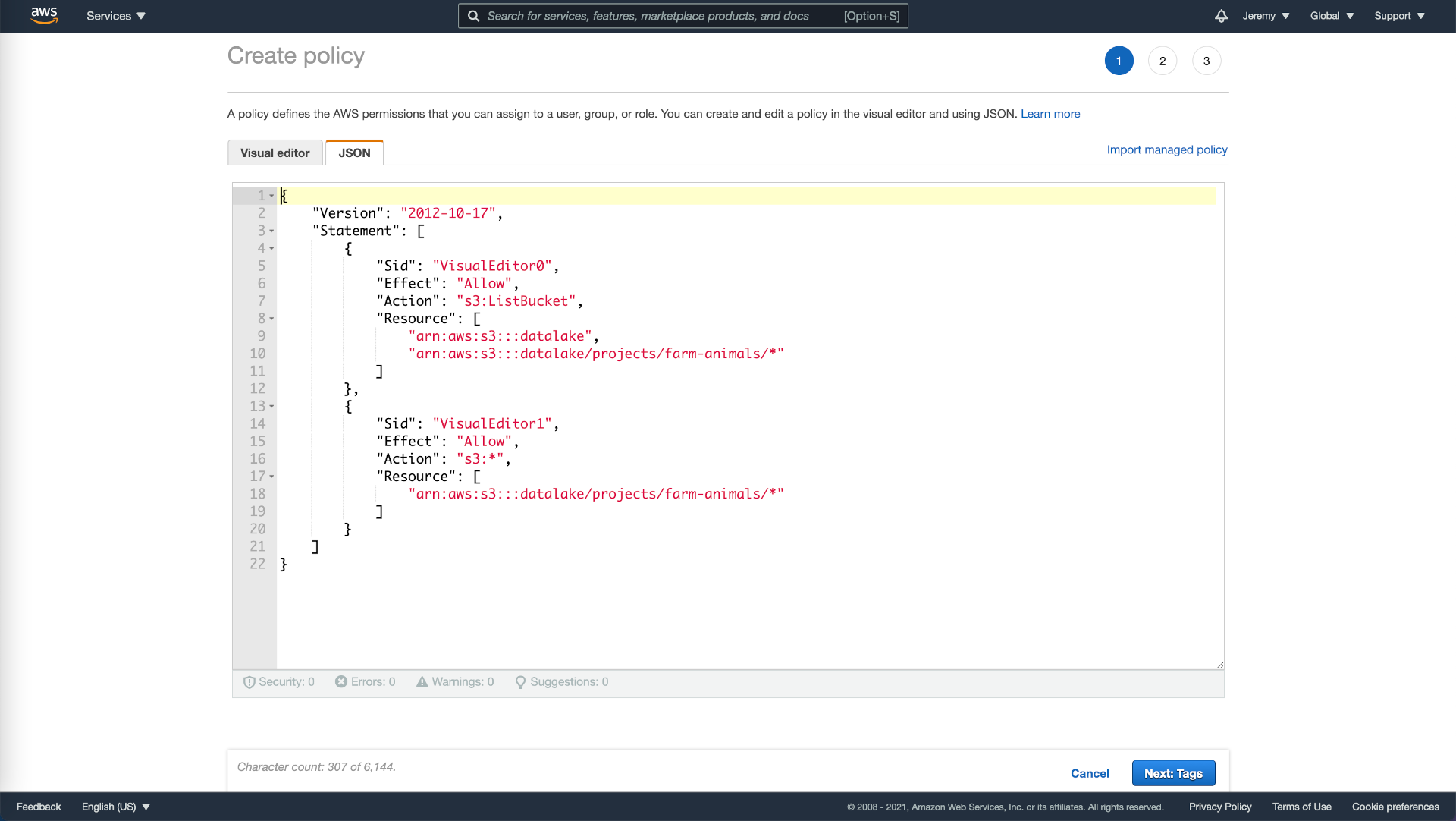Open the Terms of Use link

[x=1301, y=807]
